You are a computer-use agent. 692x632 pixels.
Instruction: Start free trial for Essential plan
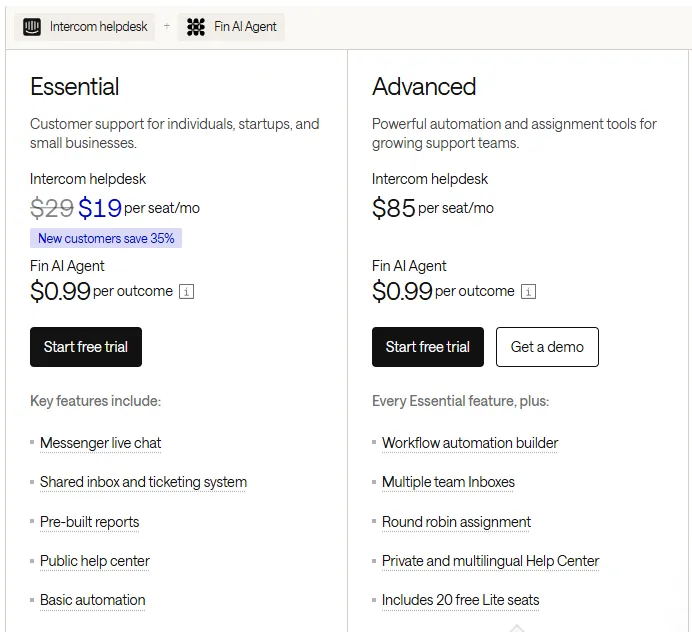[86, 347]
